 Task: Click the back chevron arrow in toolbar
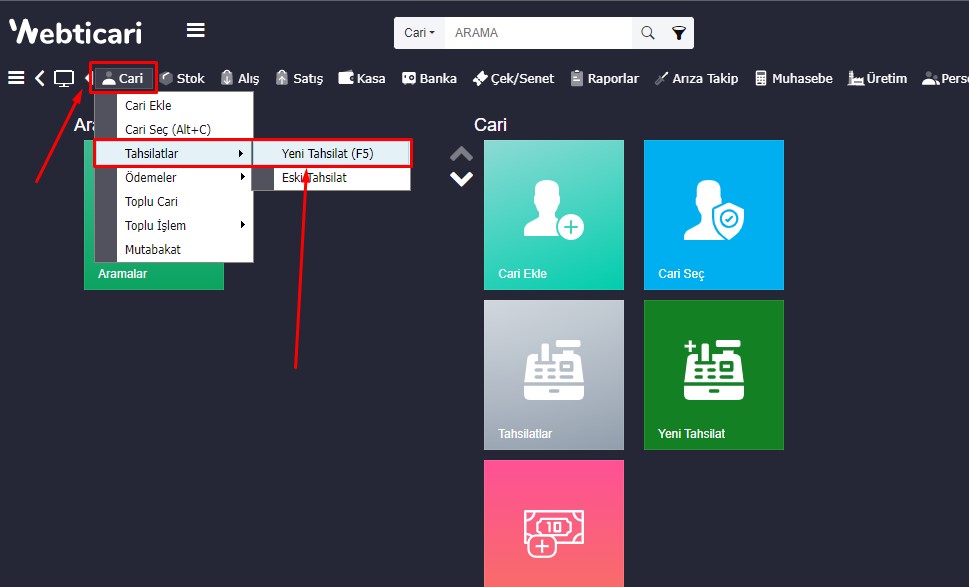point(40,78)
